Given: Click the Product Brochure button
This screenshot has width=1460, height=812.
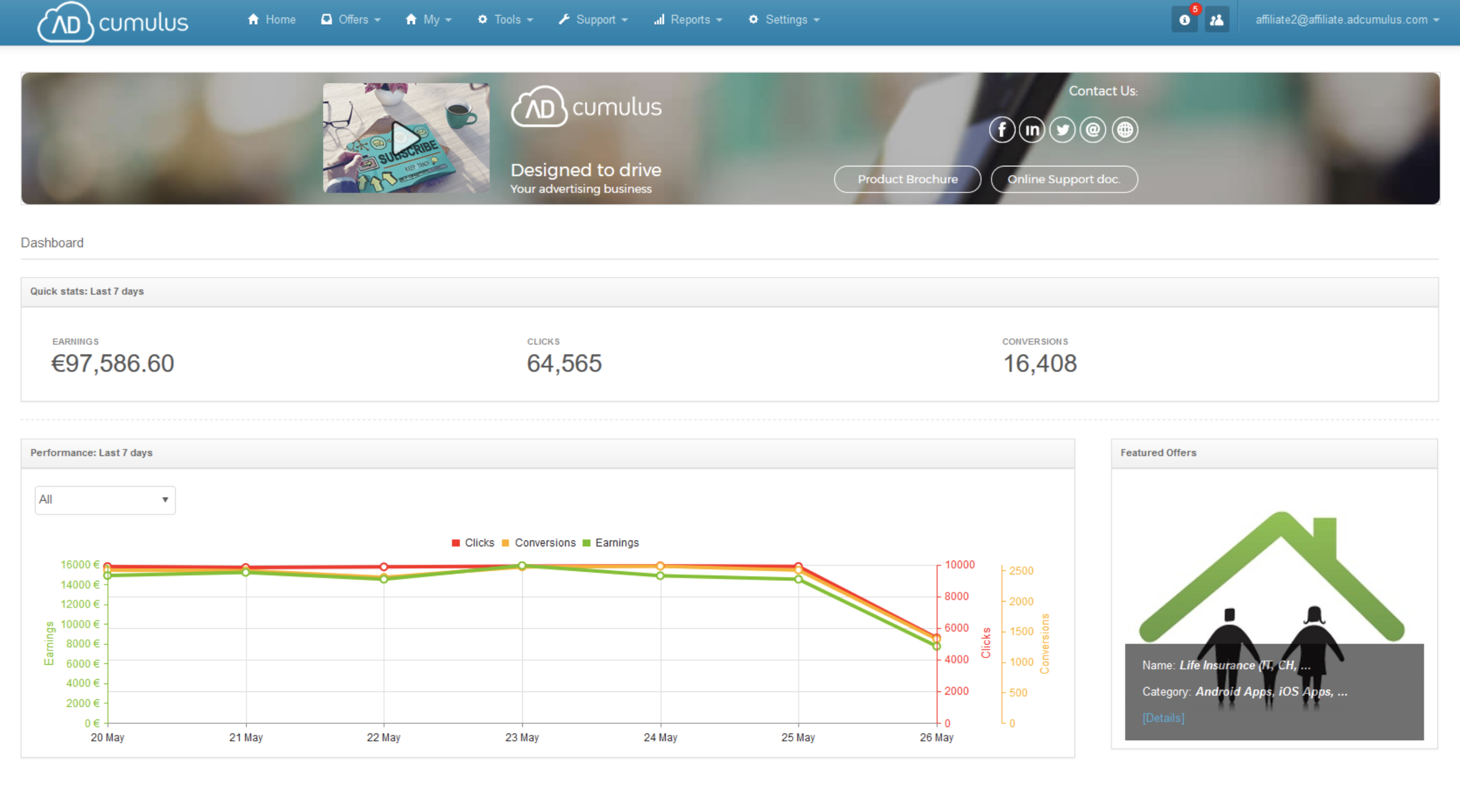Looking at the screenshot, I should click(907, 179).
